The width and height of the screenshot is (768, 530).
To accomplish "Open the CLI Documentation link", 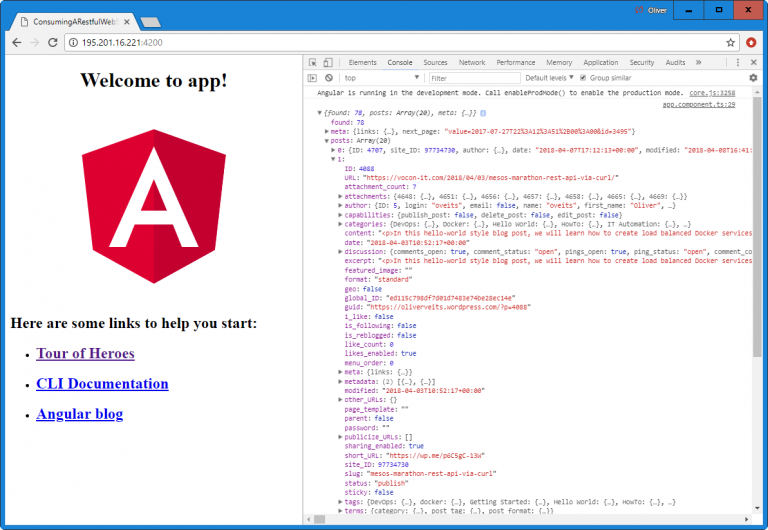I will [x=102, y=383].
